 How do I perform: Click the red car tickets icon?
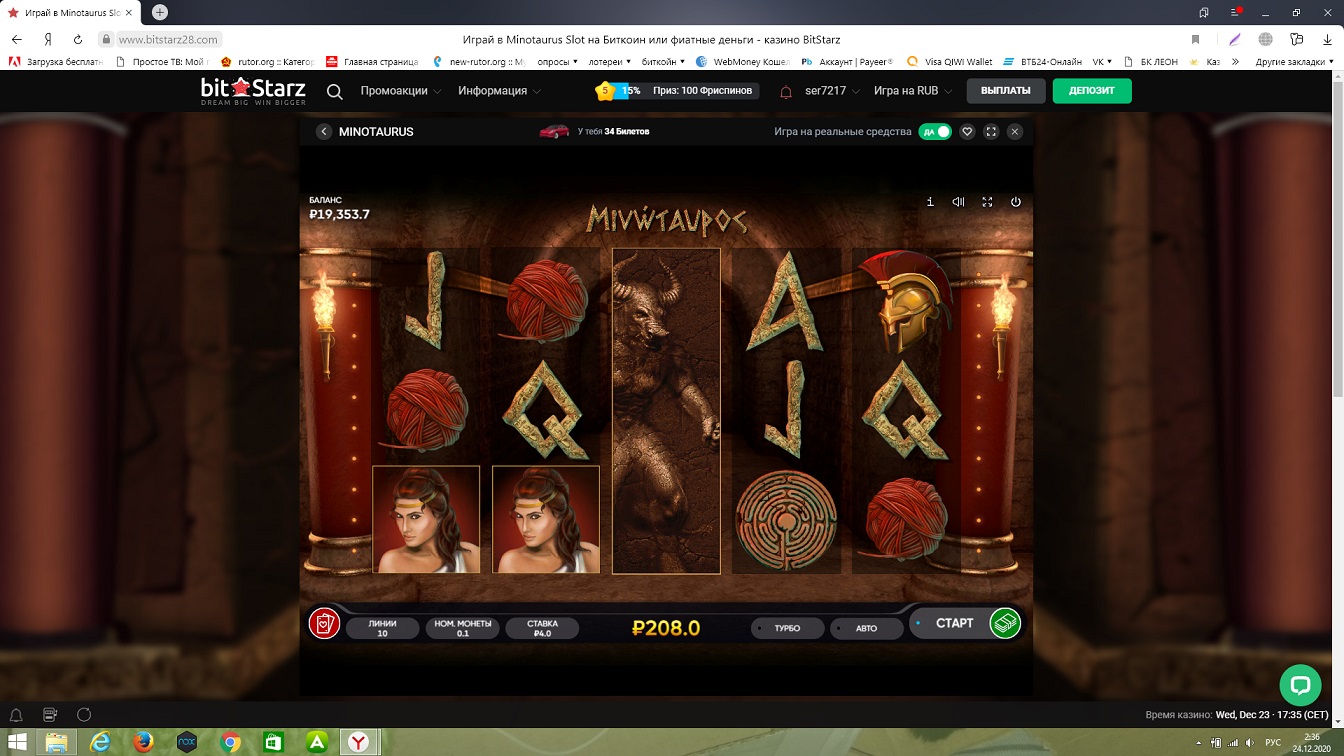click(554, 131)
